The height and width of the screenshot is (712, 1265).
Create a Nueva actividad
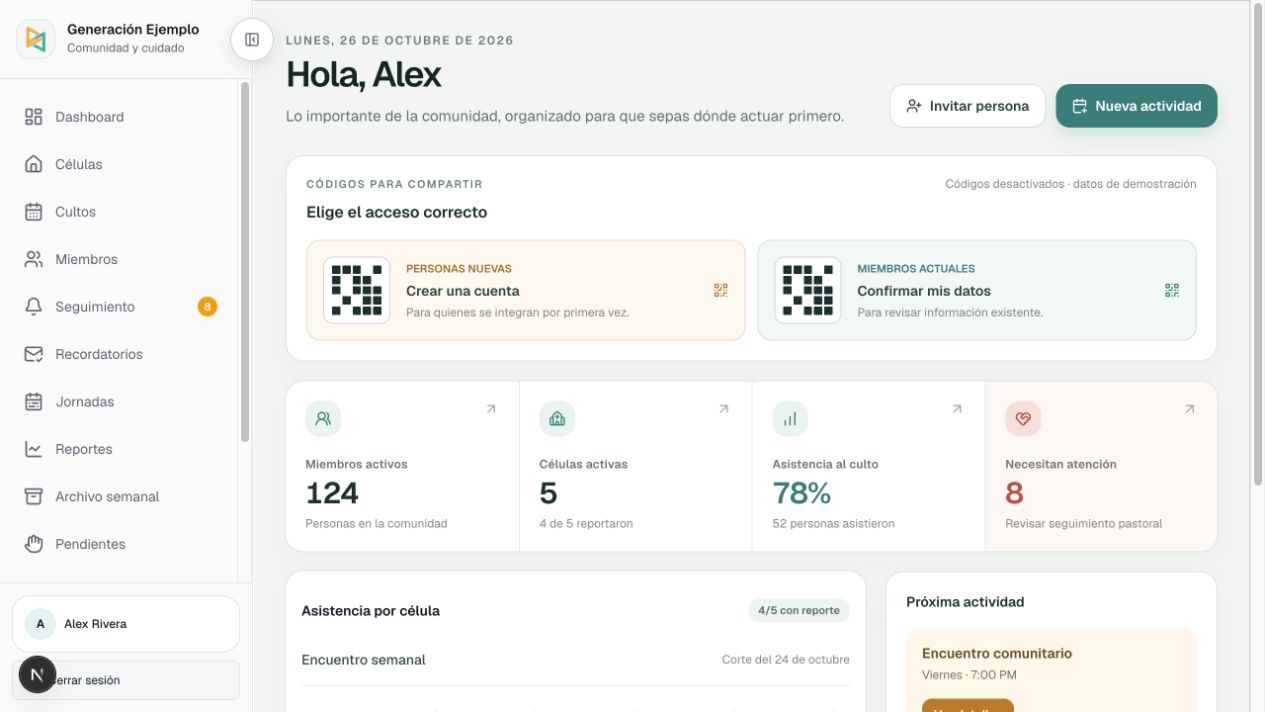pyautogui.click(x=1136, y=106)
